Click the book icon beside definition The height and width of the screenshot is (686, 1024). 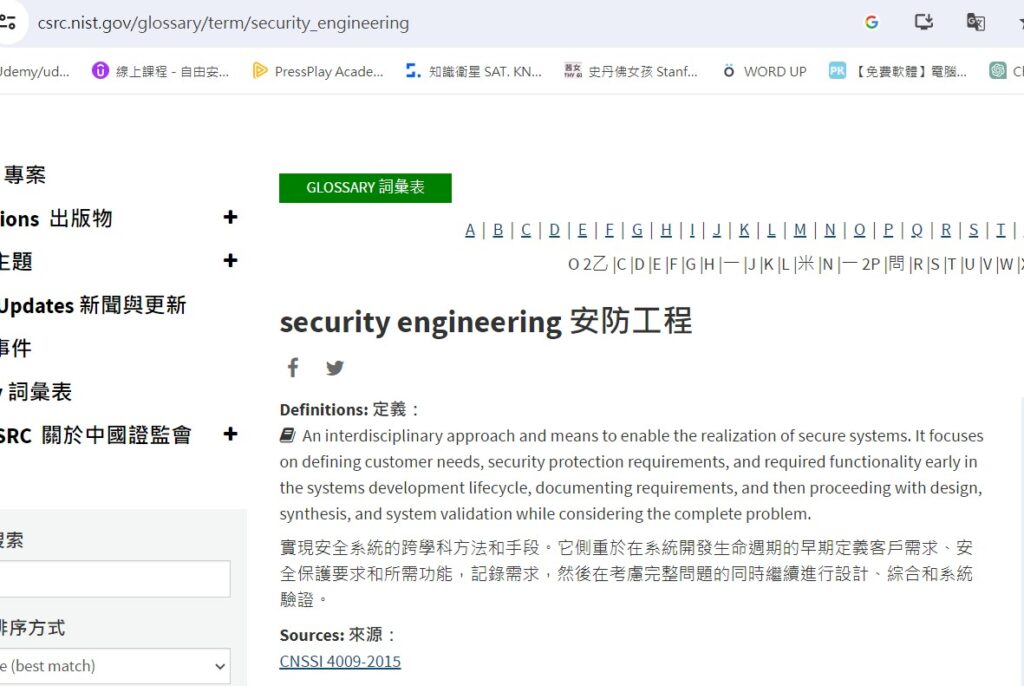(x=288, y=435)
